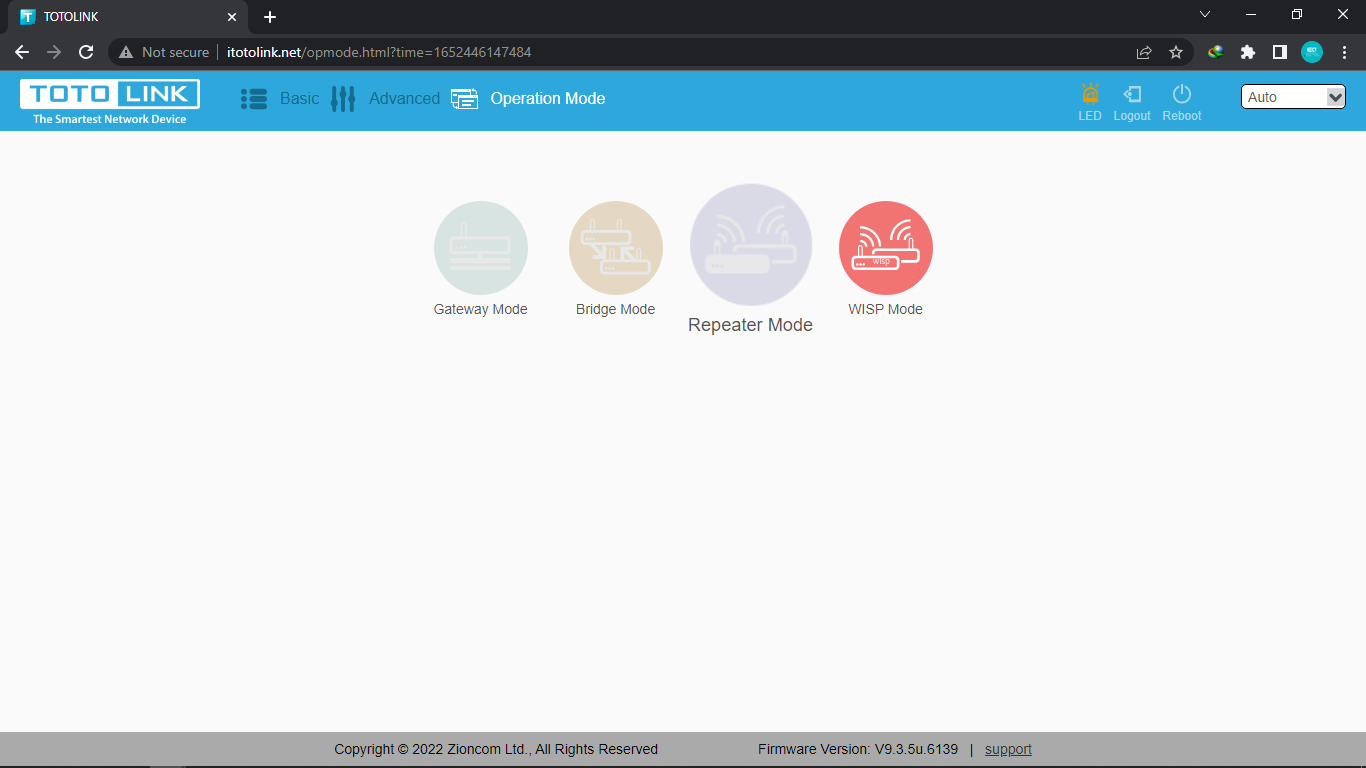This screenshot has width=1366, height=768.
Task: Click the share page icon
Action: point(1144,52)
